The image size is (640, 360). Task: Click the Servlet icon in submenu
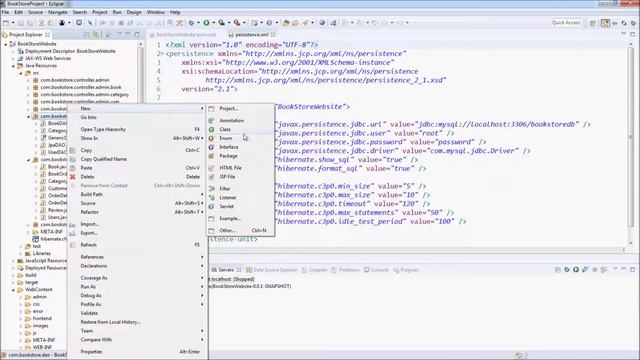pyautogui.click(x=211, y=207)
